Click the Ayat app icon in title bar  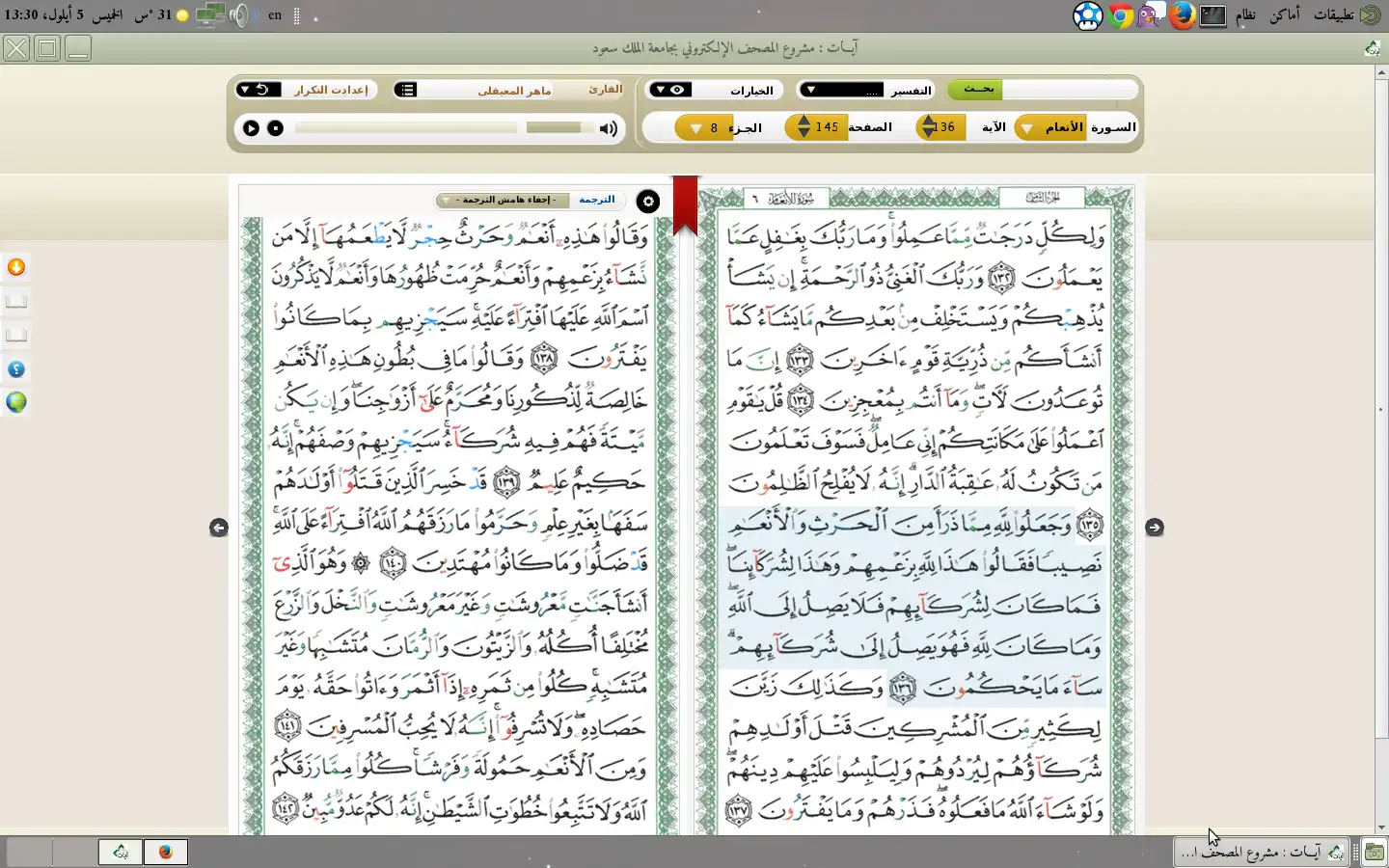coord(1372,48)
